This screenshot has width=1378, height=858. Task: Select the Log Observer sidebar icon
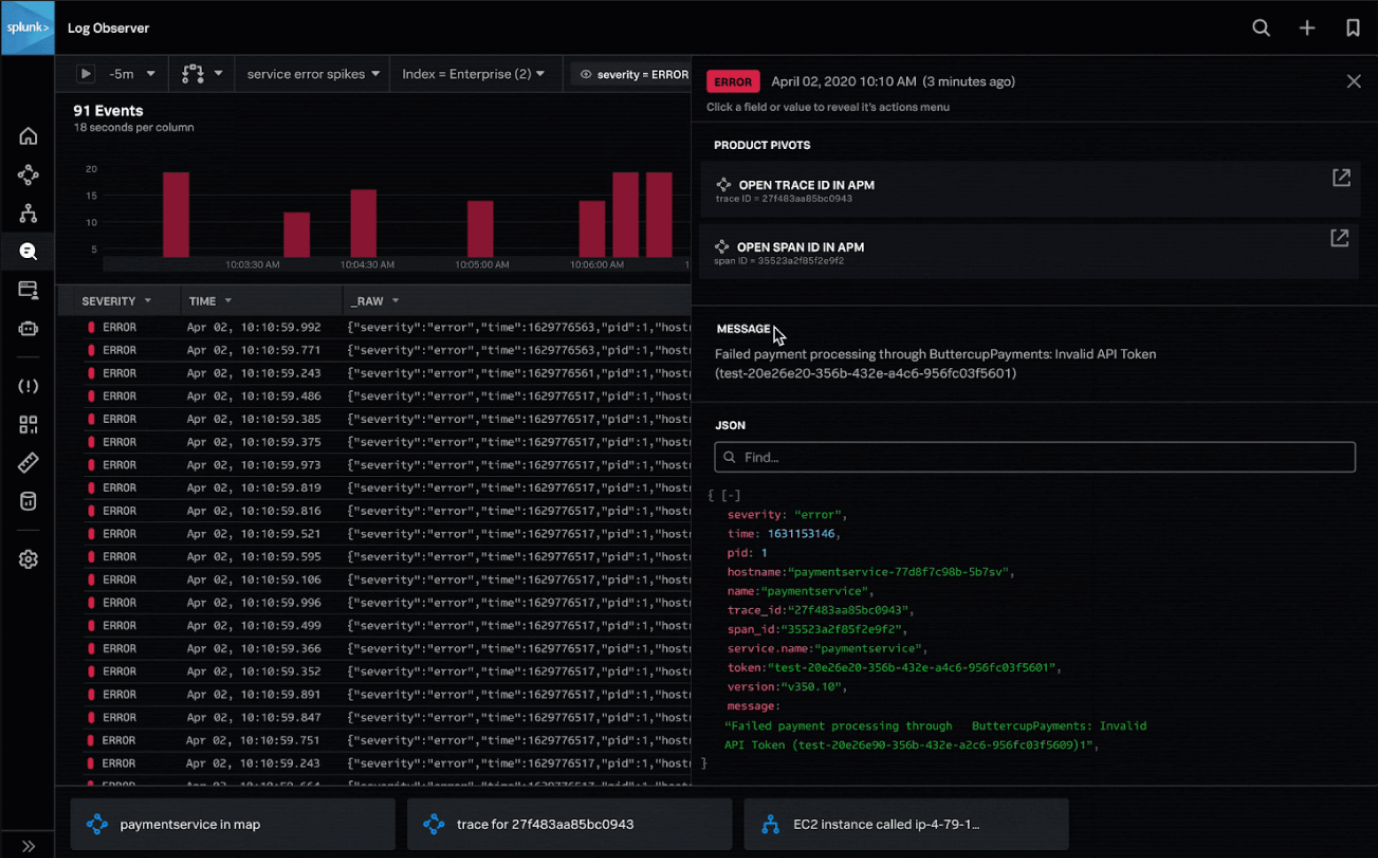28,251
